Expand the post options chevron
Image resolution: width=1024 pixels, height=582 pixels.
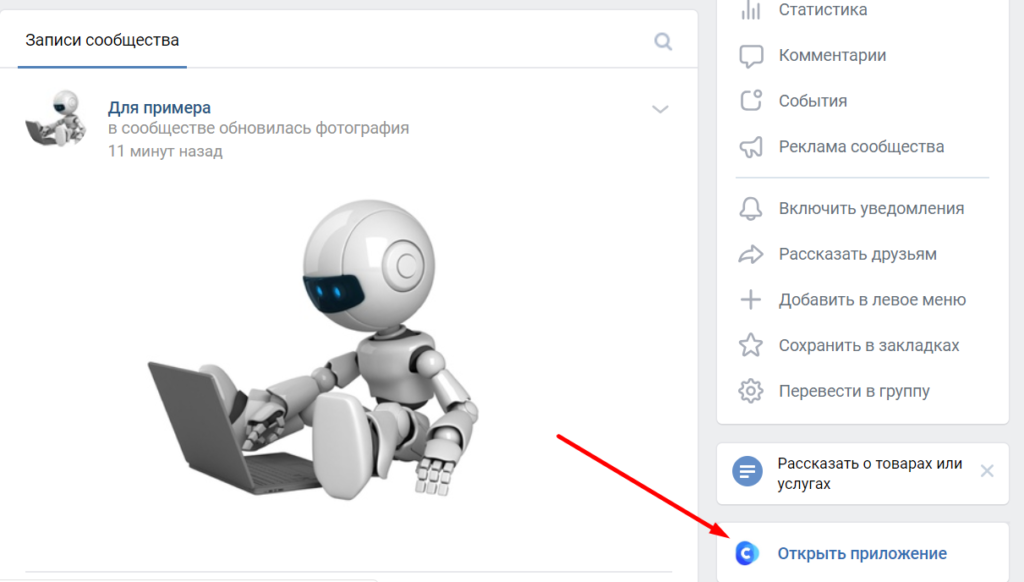660,109
